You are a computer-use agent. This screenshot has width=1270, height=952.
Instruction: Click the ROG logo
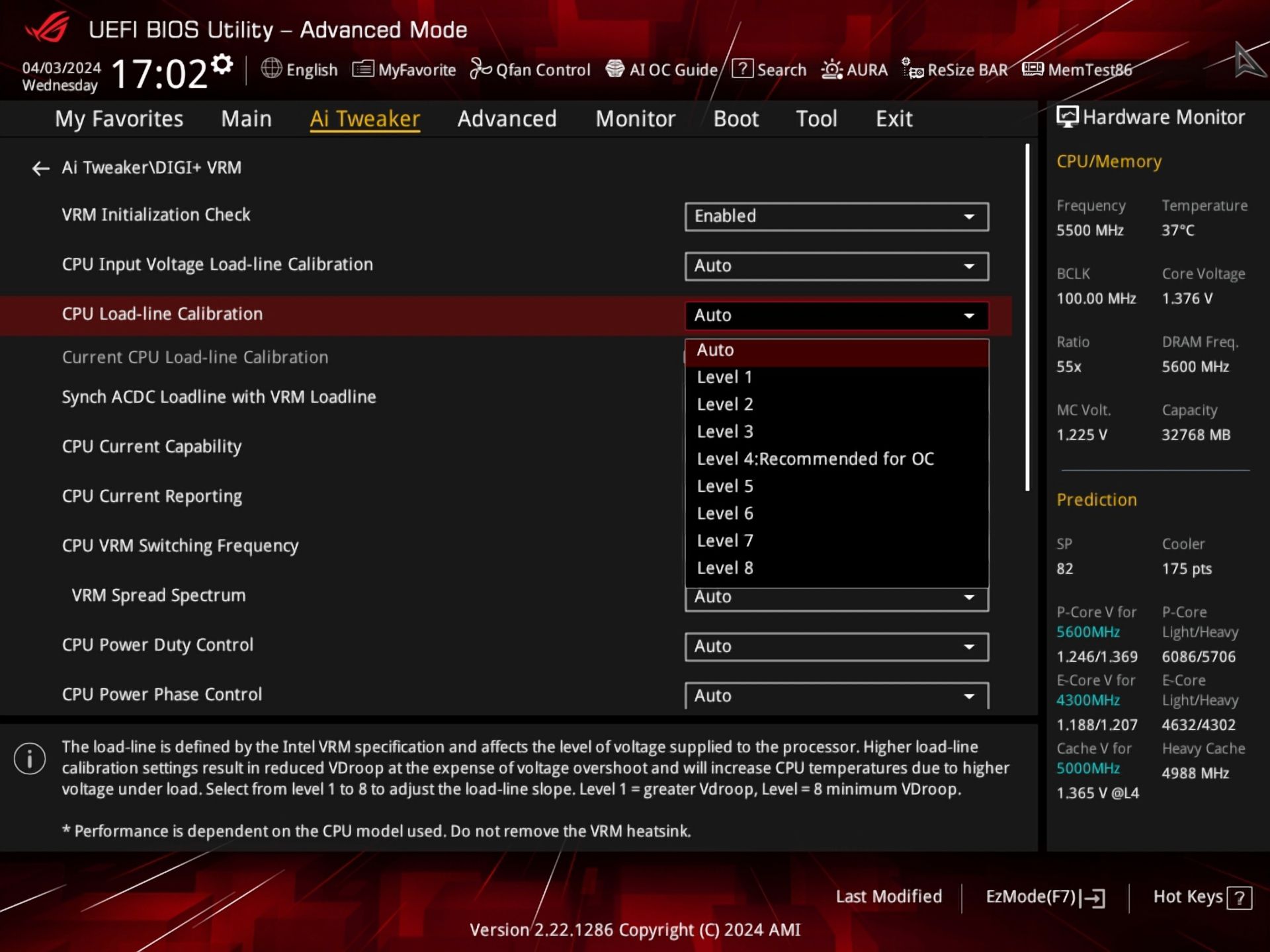(x=47, y=28)
